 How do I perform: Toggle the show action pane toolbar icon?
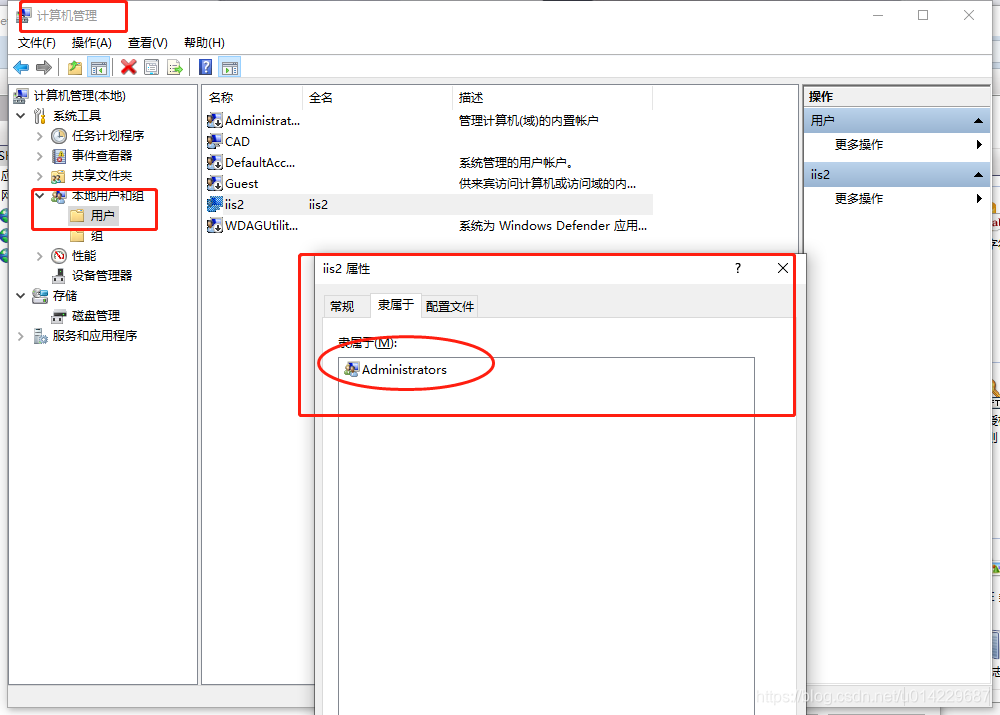230,66
